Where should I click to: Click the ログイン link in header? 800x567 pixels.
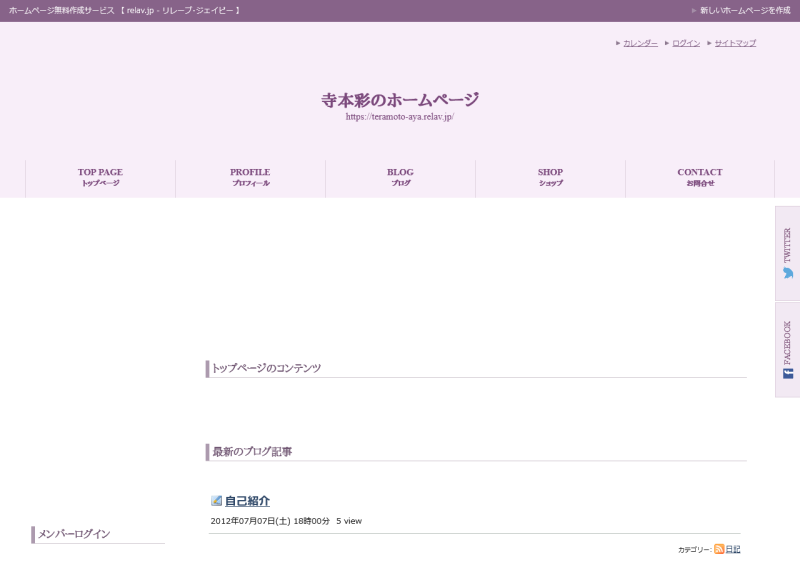tap(686, 43)
